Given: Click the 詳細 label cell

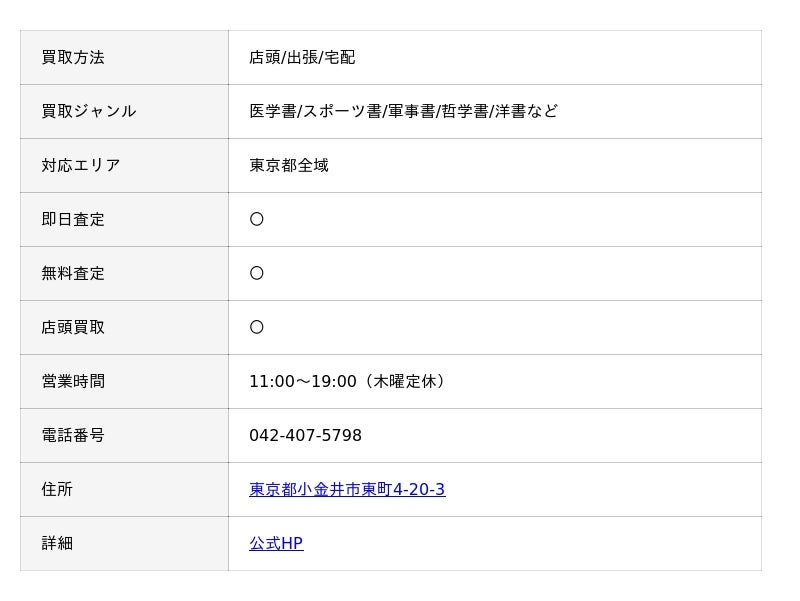Looking at the screenshot, I should click(57, 544).
